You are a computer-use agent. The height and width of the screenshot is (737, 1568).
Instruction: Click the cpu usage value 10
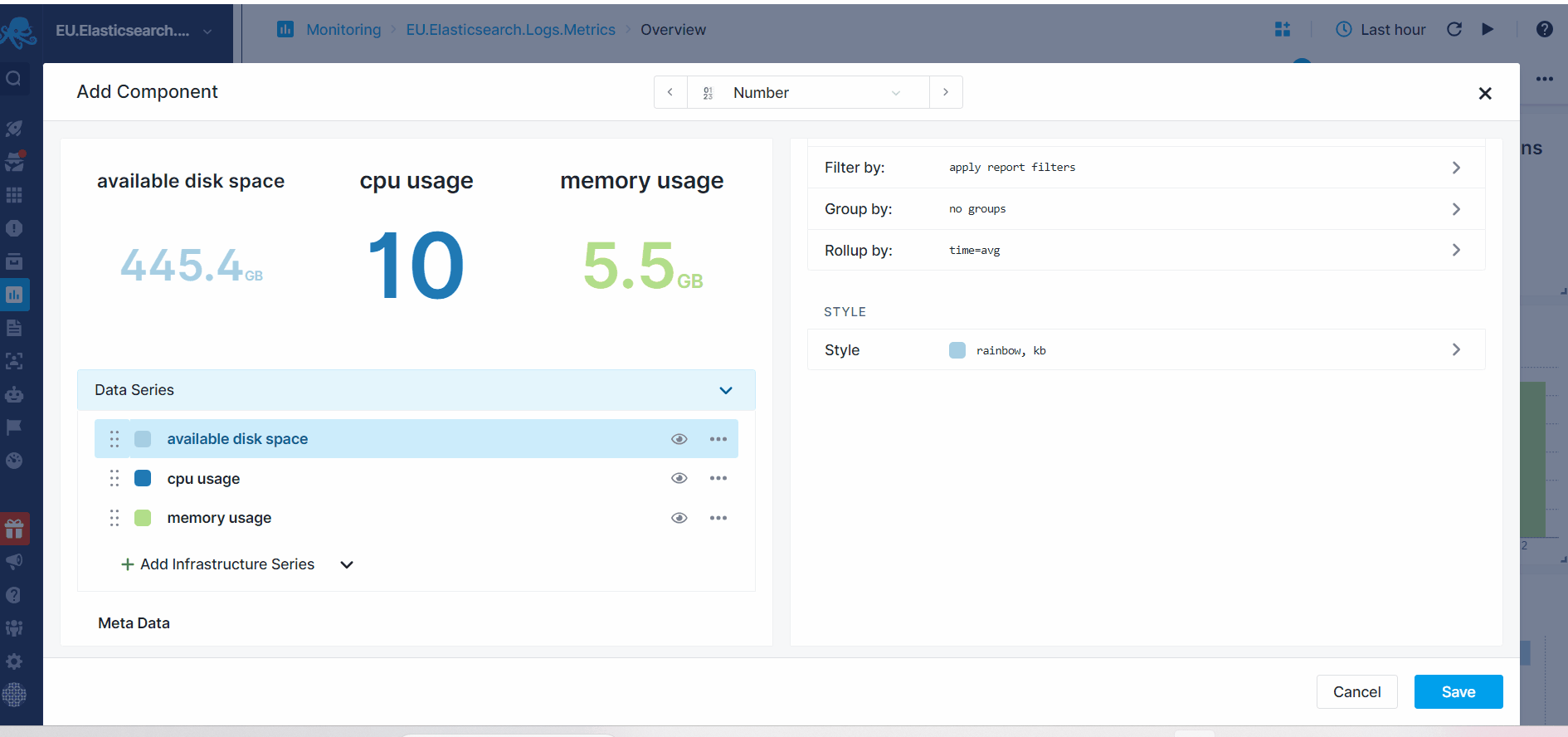[416, 266]
